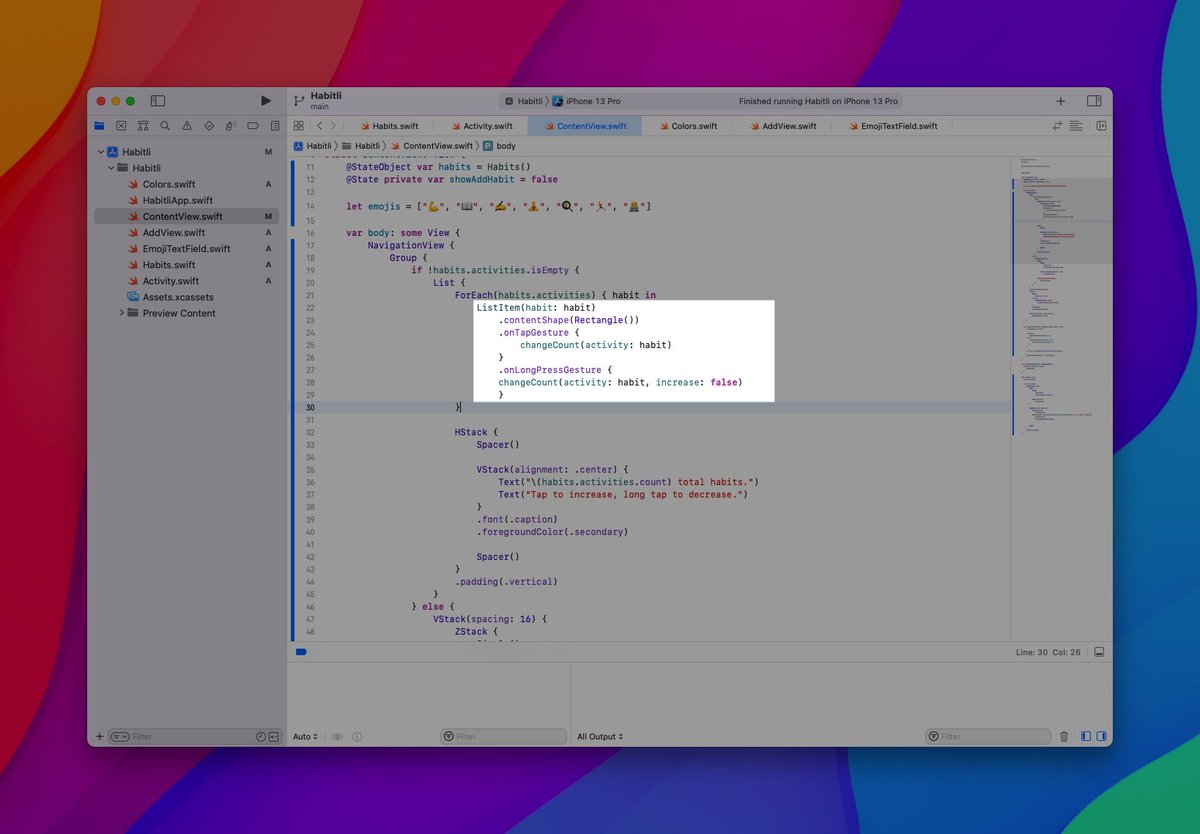
Task: Show the Breakpoint navigator
Action: point(252,126)
